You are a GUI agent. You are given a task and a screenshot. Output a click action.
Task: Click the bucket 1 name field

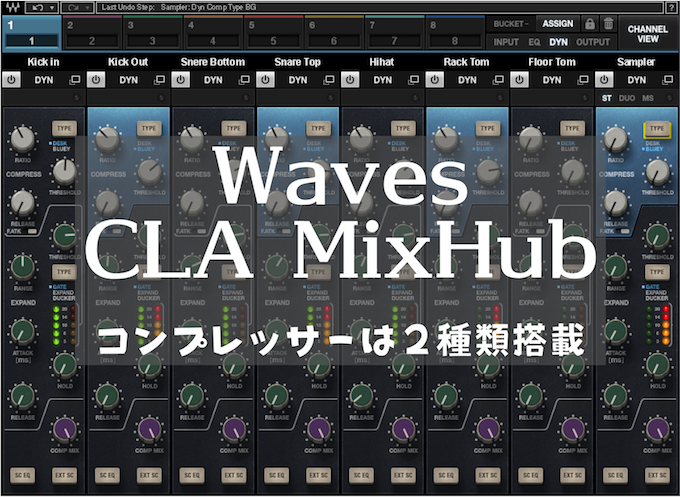31,41
